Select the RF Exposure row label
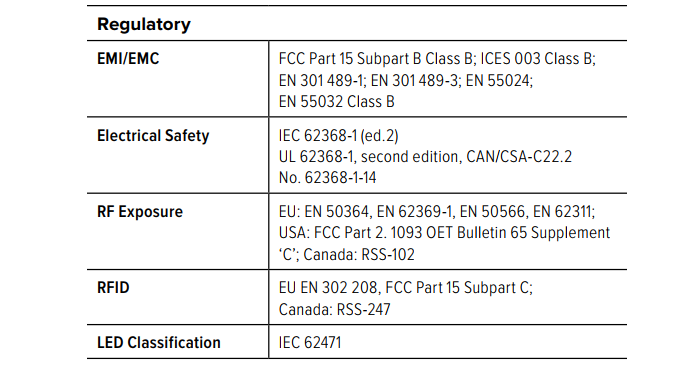The image size is (684, 381). (140, 212)
